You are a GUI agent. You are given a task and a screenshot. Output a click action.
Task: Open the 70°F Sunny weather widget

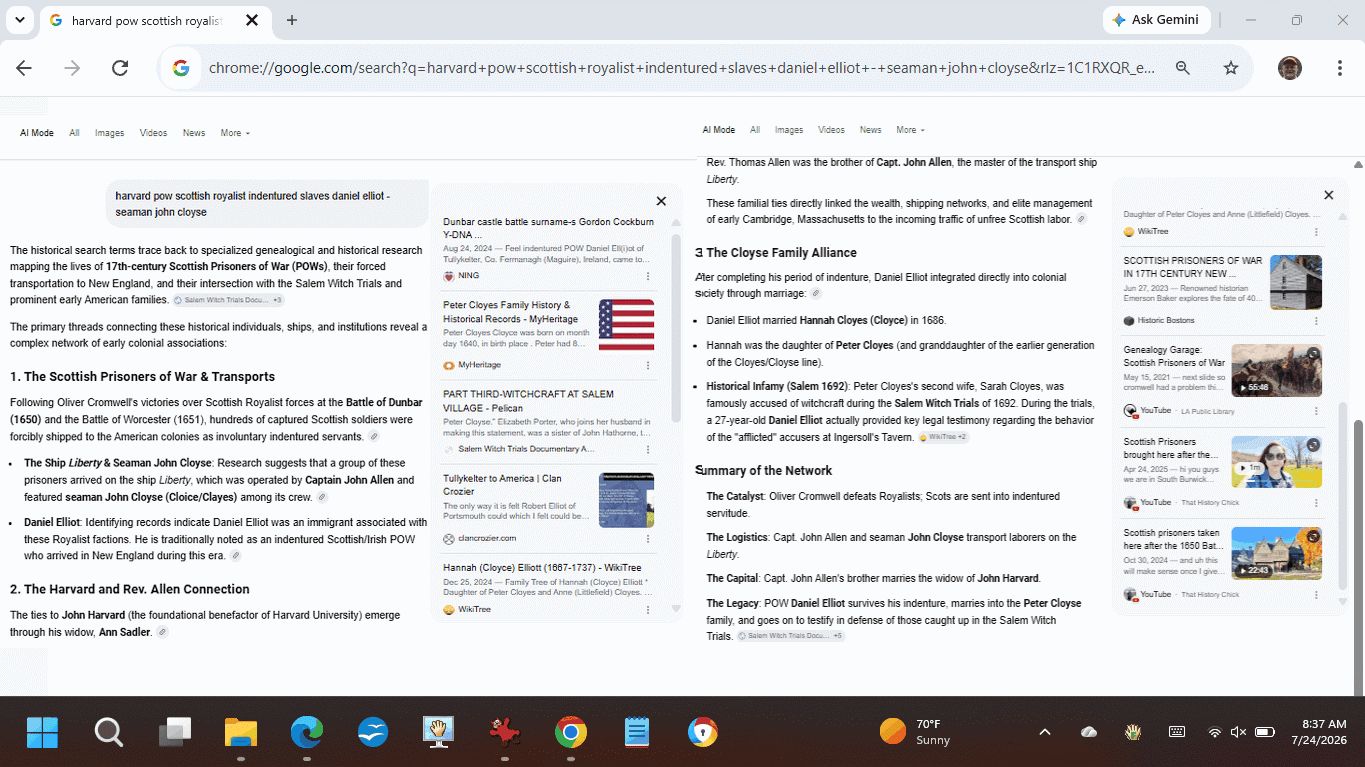pyautogui.click(x=915, y=732)
